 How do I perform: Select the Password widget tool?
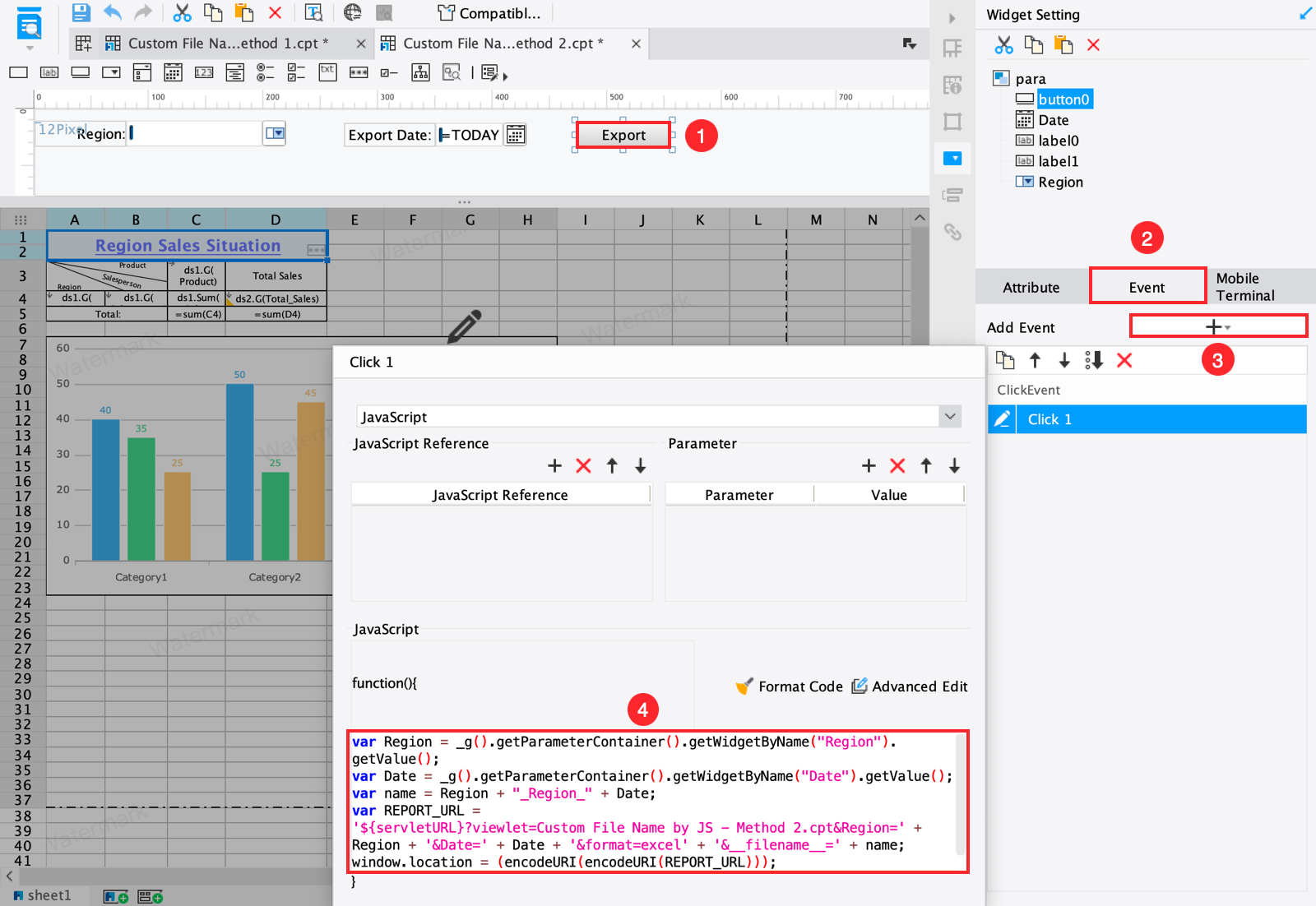coord(359,72)
